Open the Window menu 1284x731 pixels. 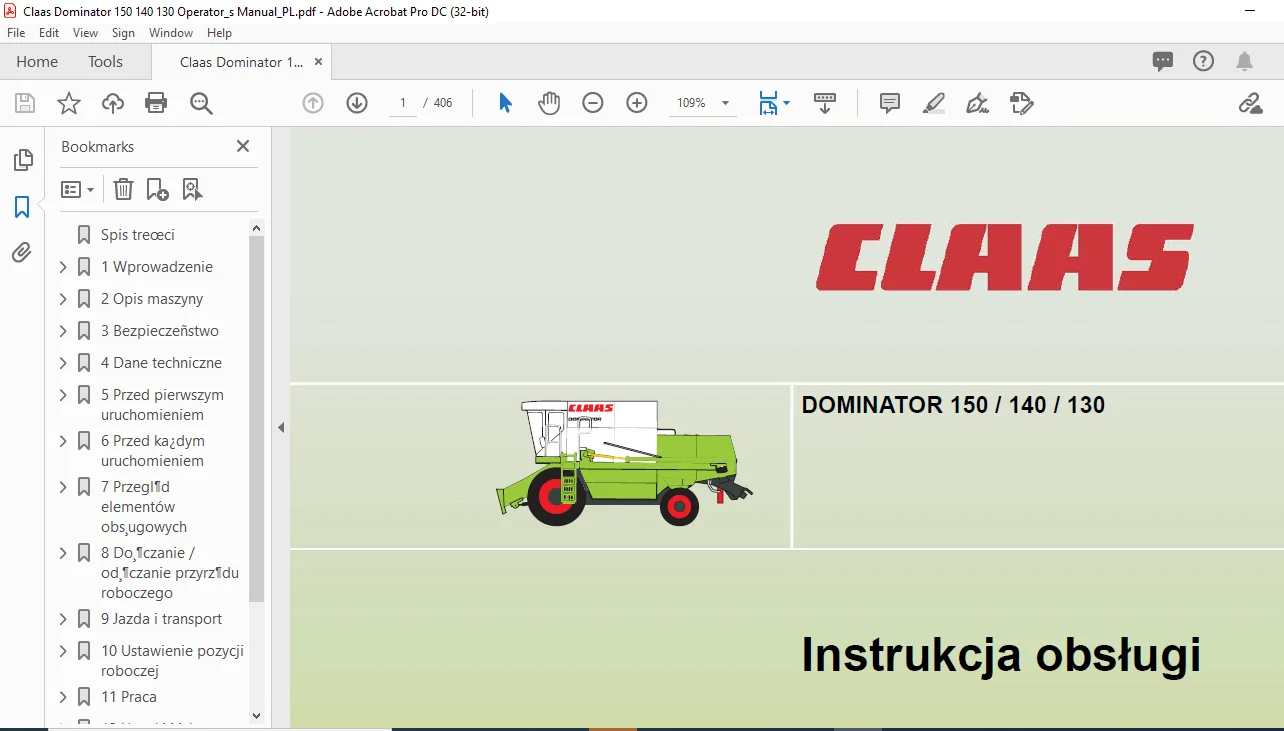click(x=171, y=33)
